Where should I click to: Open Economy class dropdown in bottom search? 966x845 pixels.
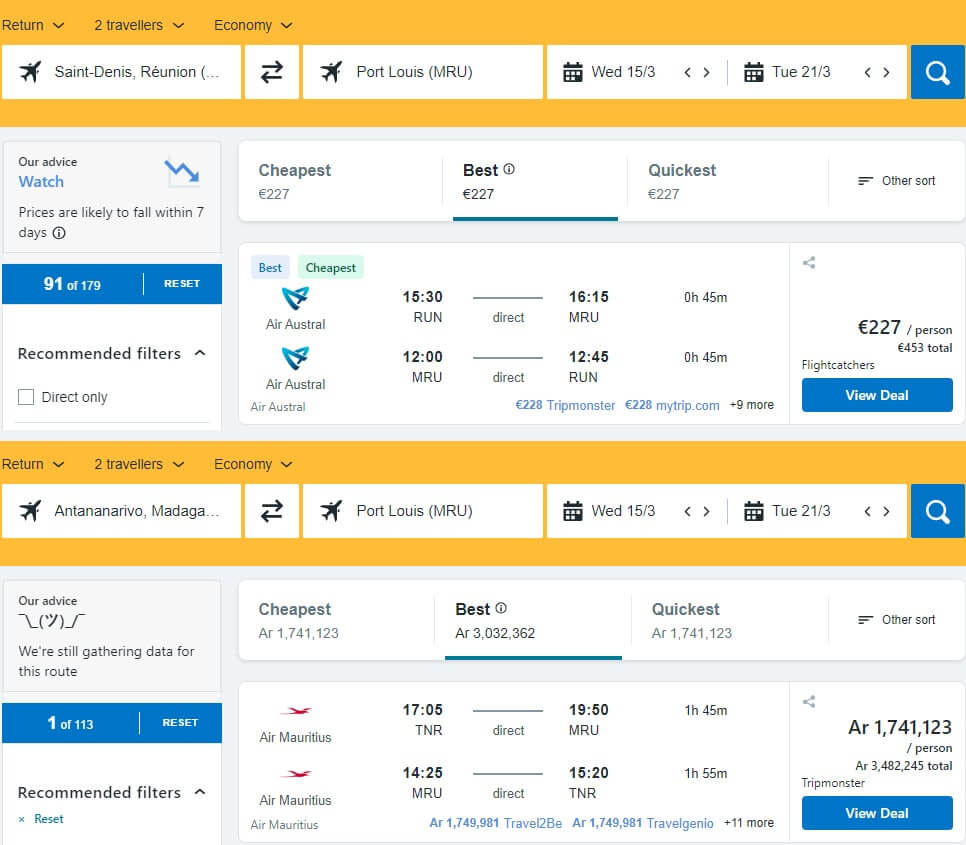[x=253, y=464]
